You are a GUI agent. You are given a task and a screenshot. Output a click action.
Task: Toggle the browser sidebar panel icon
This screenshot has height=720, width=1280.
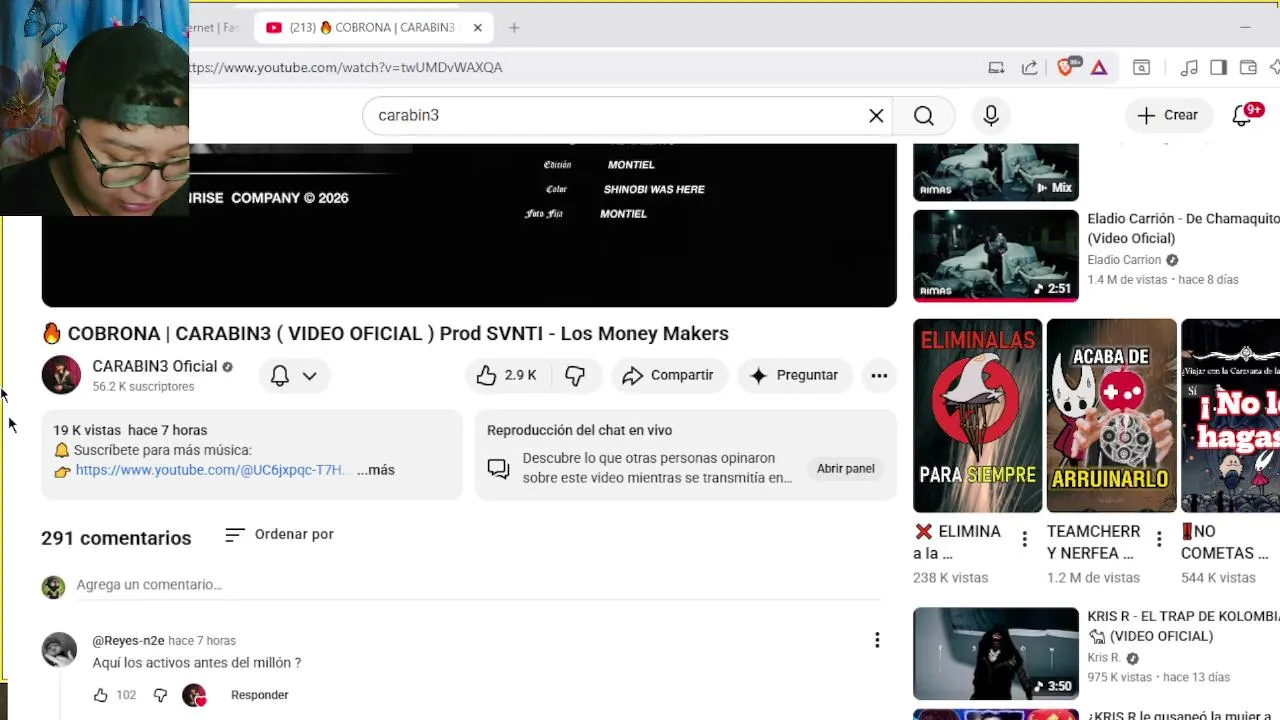[x=1218, y=67]
